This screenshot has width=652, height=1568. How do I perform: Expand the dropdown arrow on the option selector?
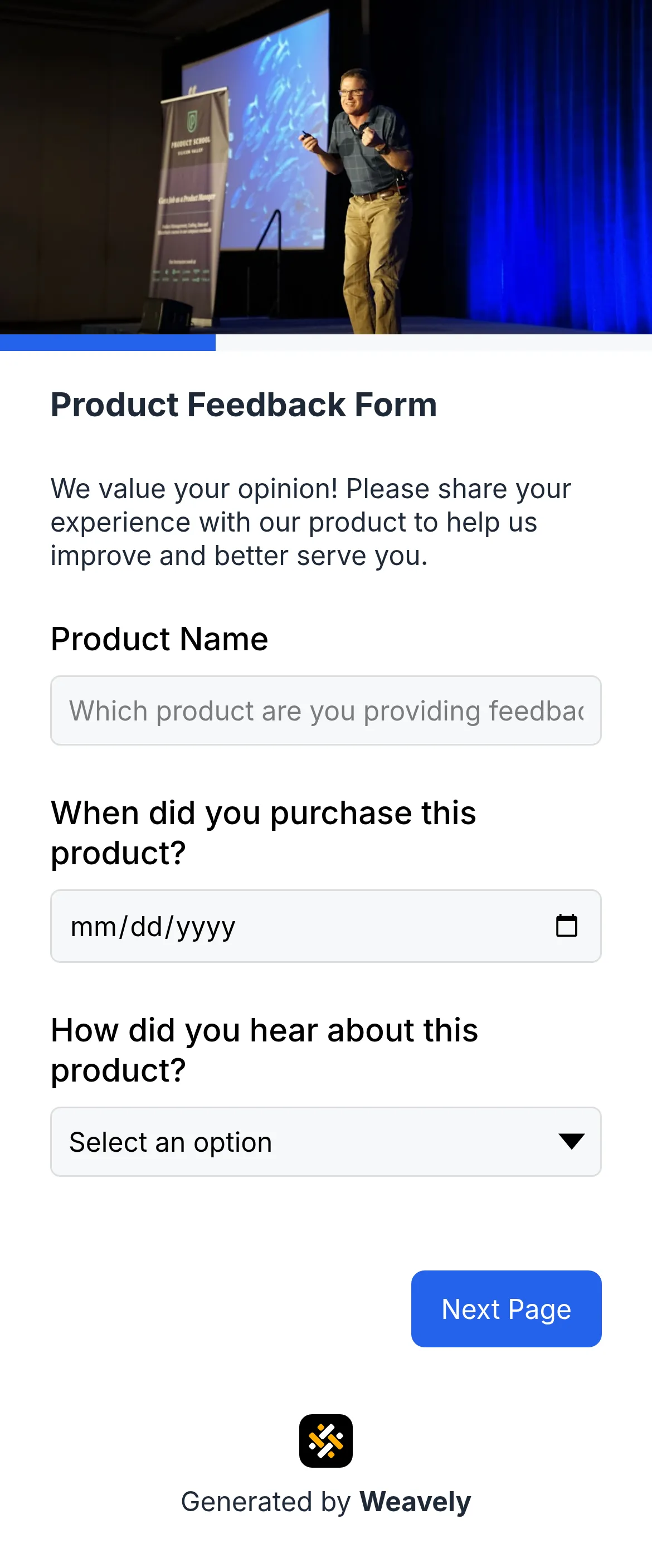[571, 1141]
